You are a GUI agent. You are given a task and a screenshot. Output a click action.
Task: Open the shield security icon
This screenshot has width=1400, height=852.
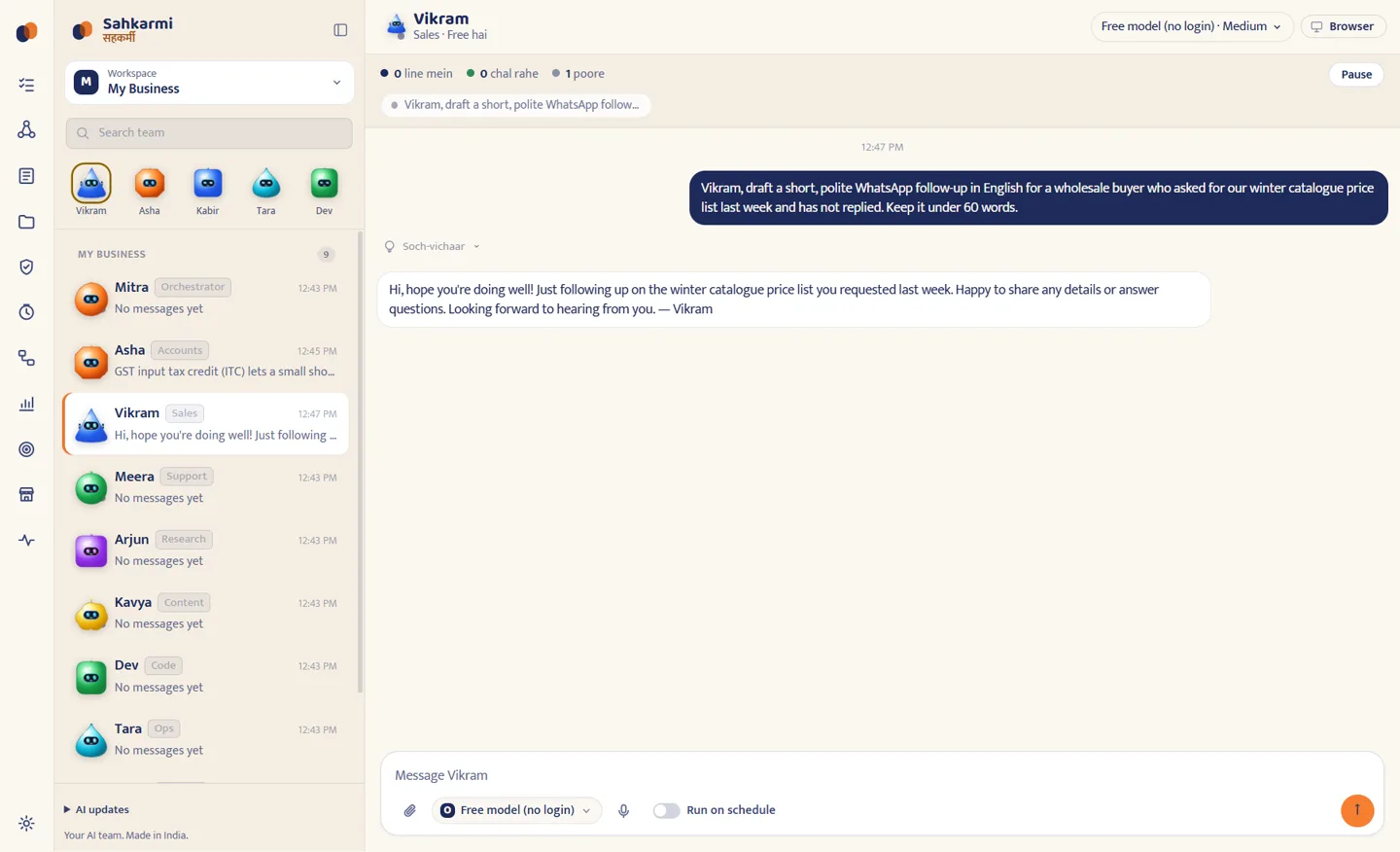26,267
